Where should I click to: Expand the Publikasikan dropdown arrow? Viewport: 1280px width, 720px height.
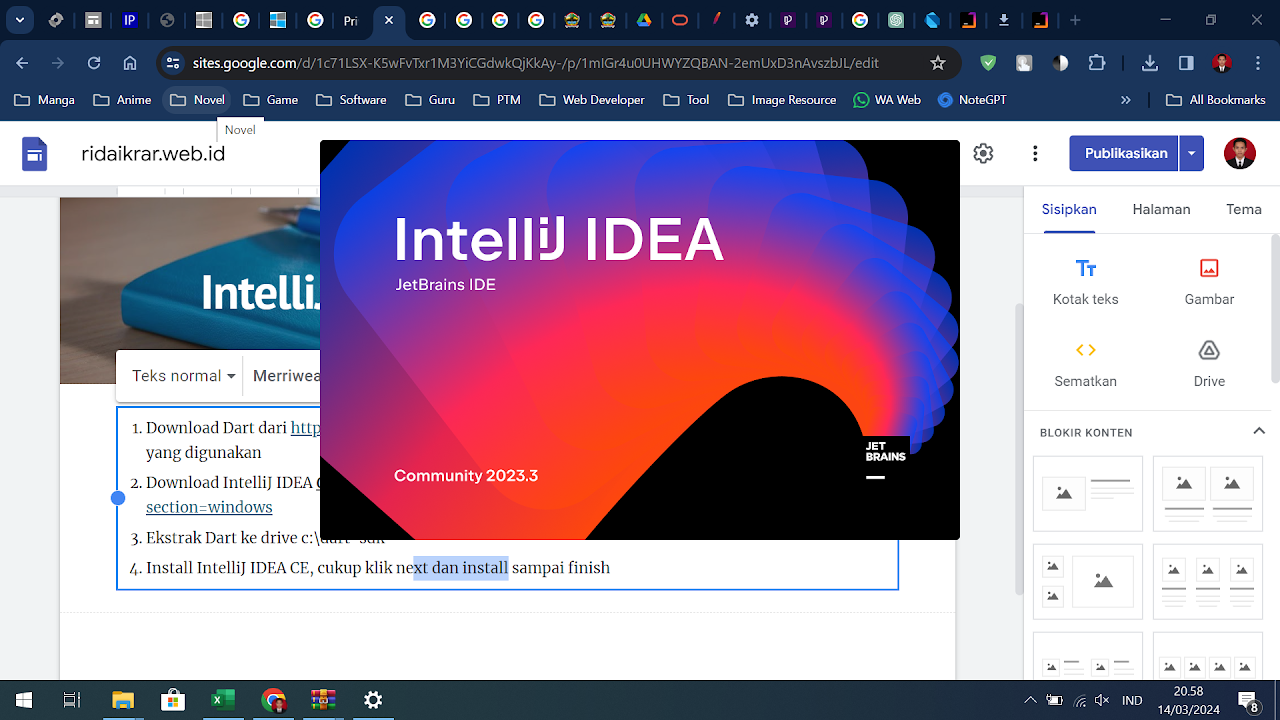tap(1191, 153)
